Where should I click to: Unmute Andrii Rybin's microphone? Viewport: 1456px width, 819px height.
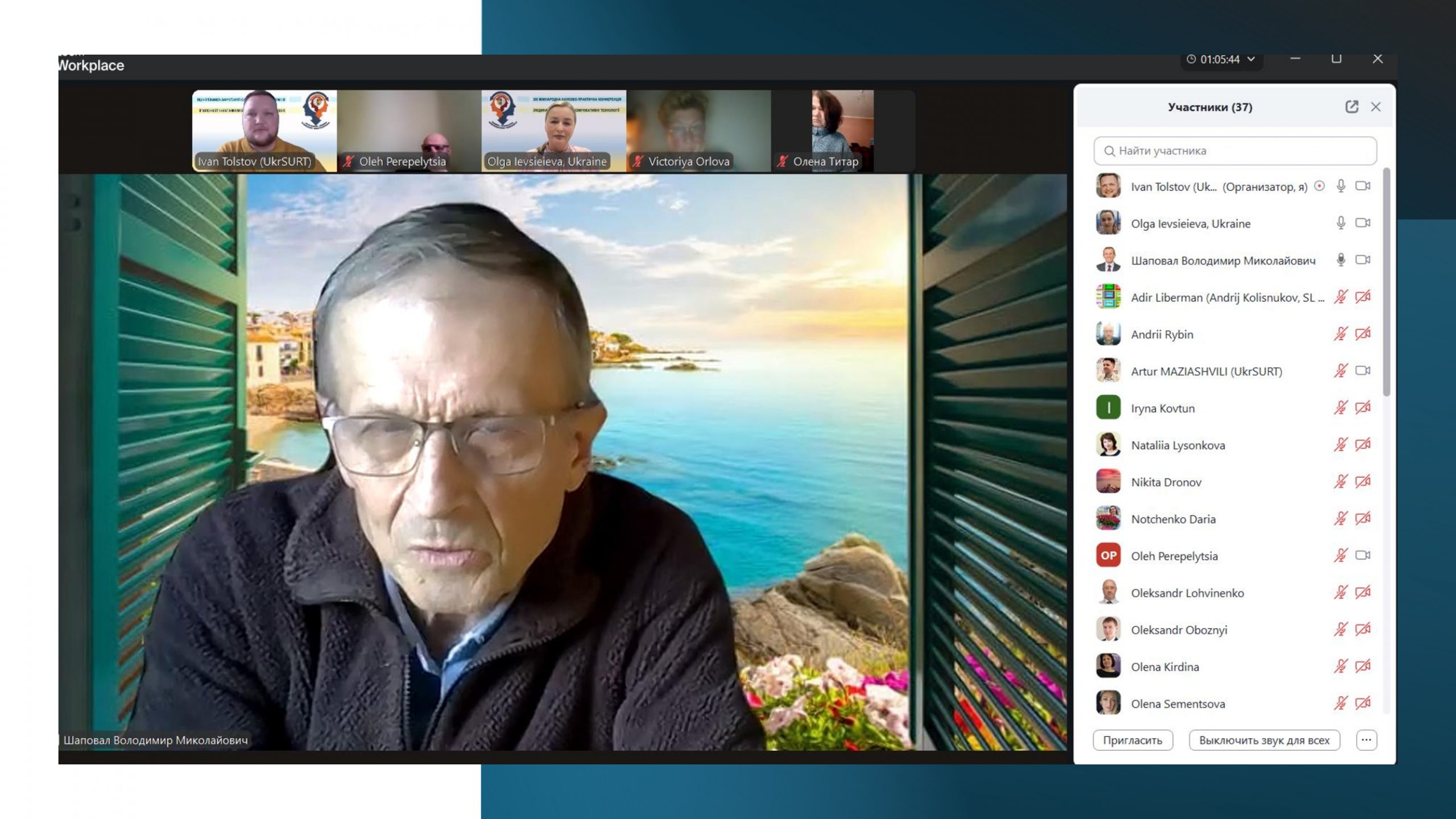click(1341, 334)
